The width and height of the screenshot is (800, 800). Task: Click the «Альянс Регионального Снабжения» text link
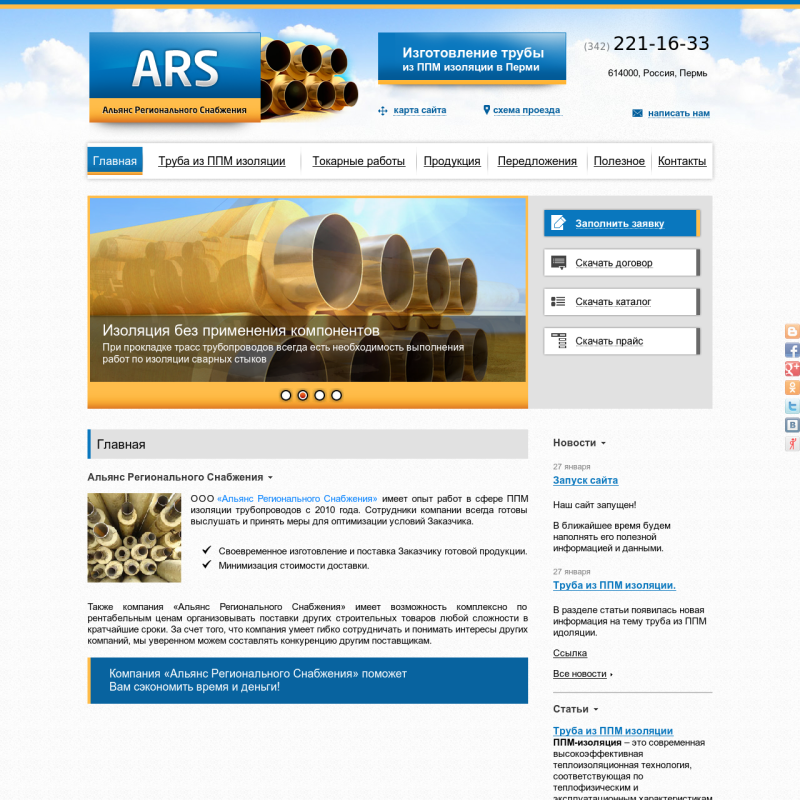297,499
